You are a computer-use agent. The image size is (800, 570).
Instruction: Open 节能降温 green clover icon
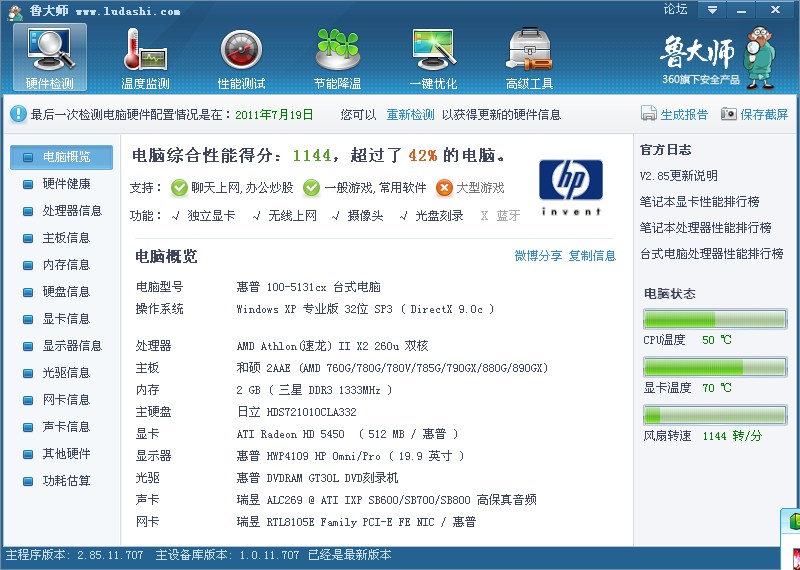click(x=337, y=50)
